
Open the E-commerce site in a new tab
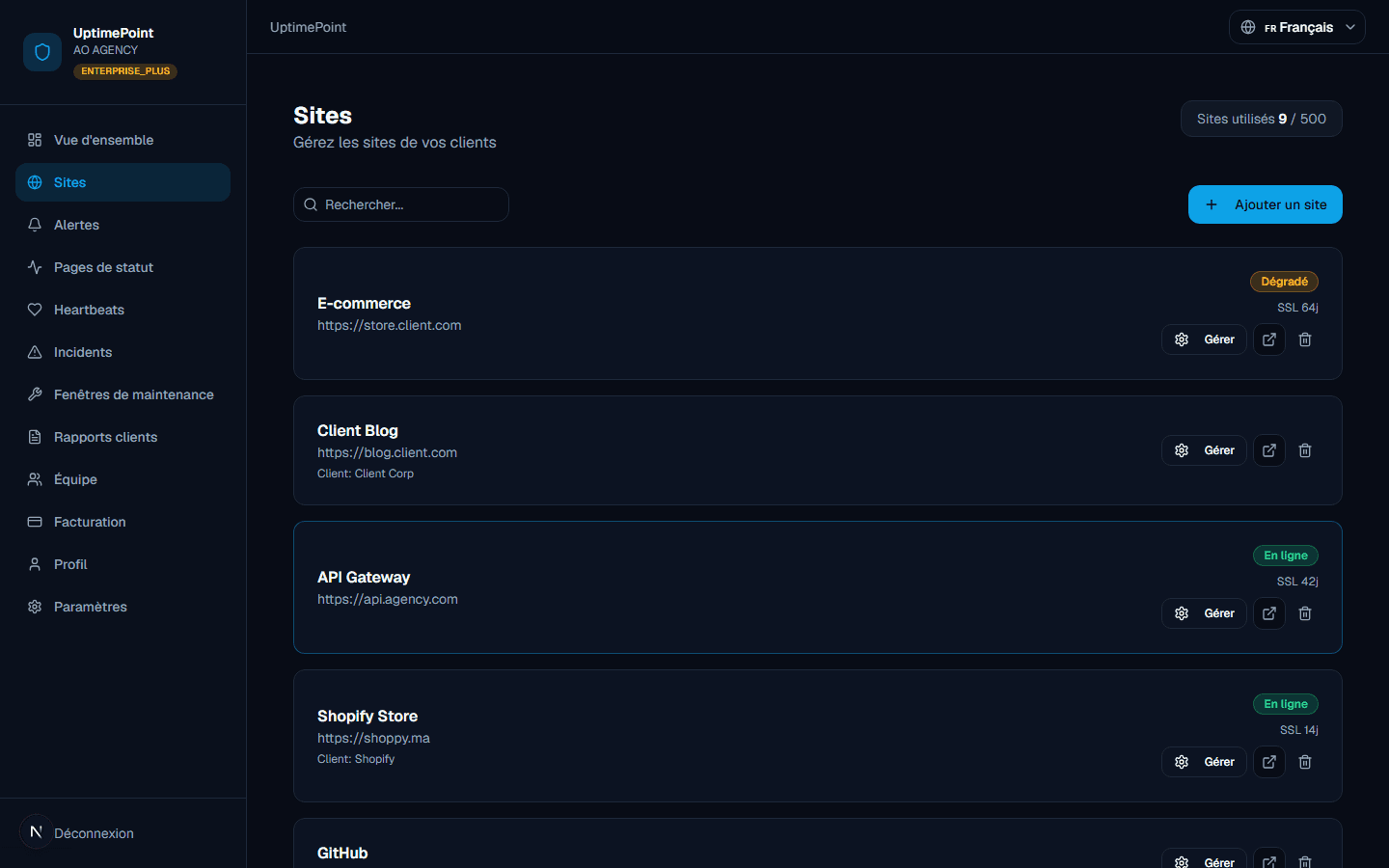tap(1269, 339)
